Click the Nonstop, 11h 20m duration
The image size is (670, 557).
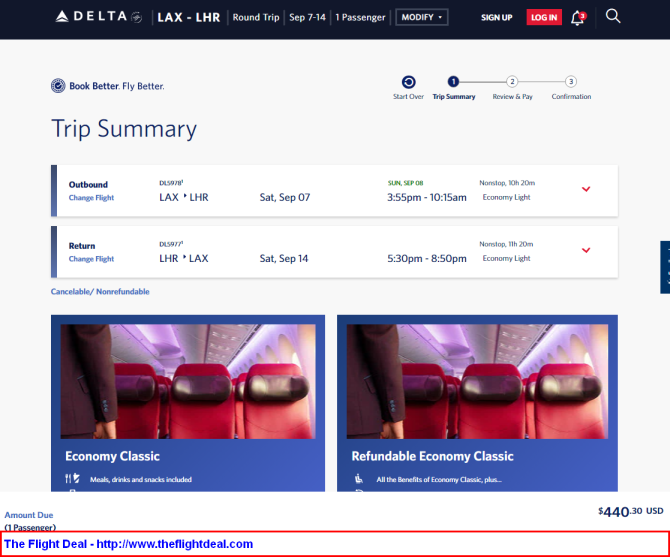click(x=506, y=244)
